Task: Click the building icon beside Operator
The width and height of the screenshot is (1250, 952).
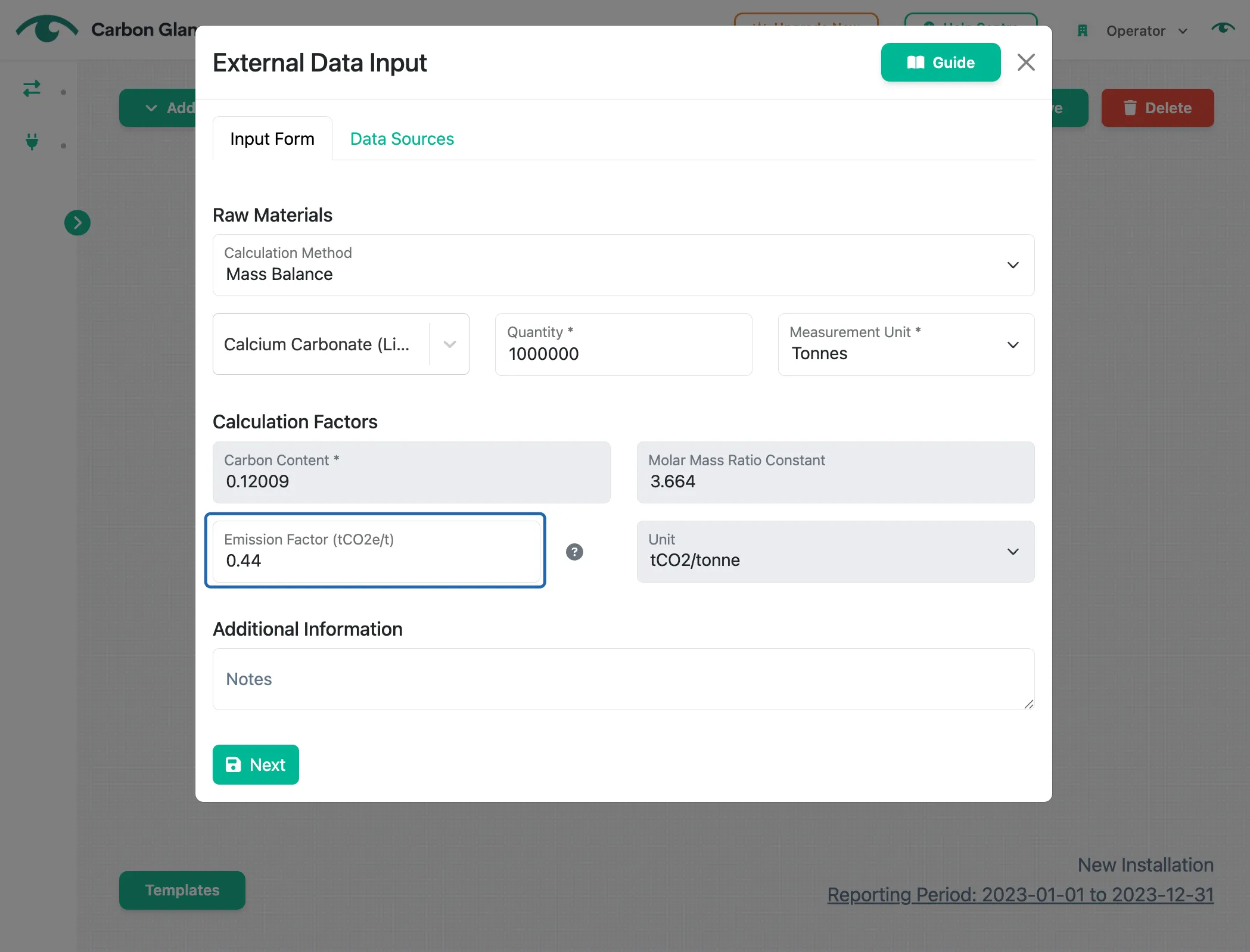Action: coord(1083,31)
